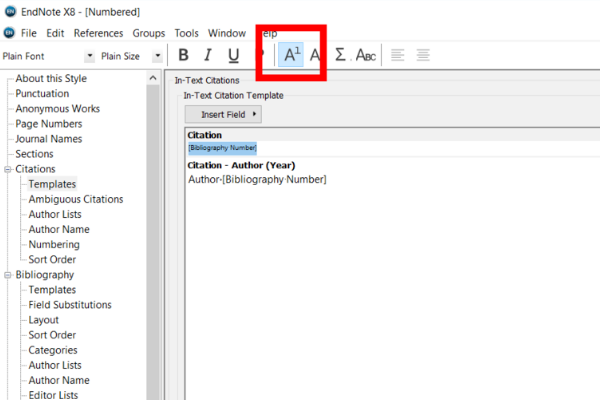Apply Small Caps (ABC icon)
600x400 pixels.
365,55
